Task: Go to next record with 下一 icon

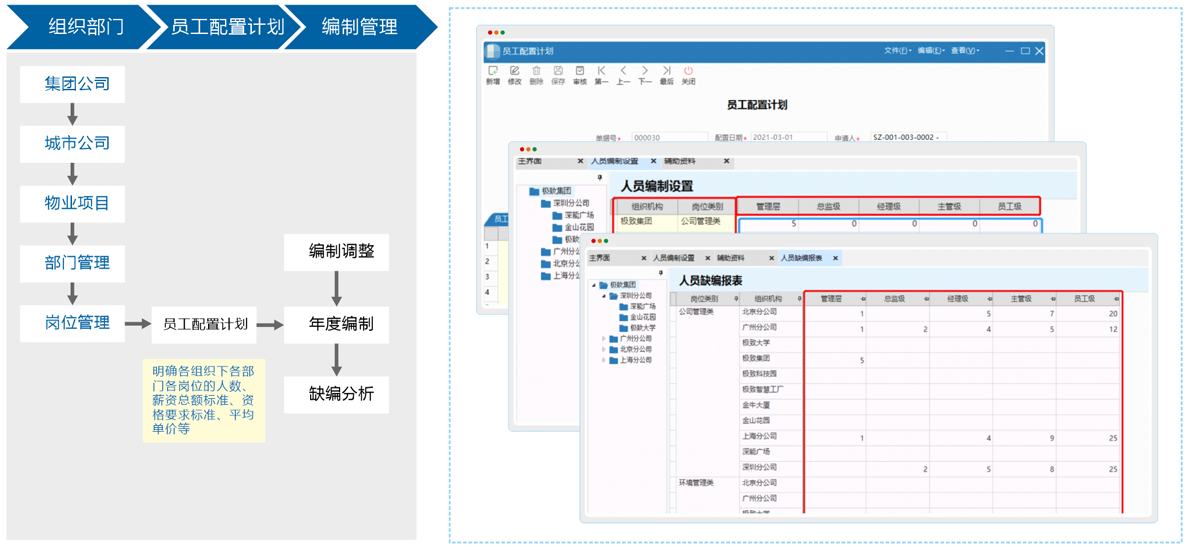Action: pyautogui.click(x=644, y=74)
